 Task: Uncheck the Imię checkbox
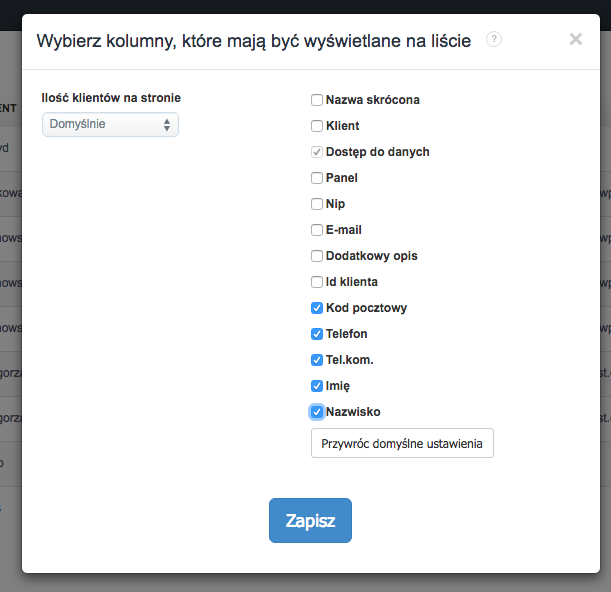point(317,386)
